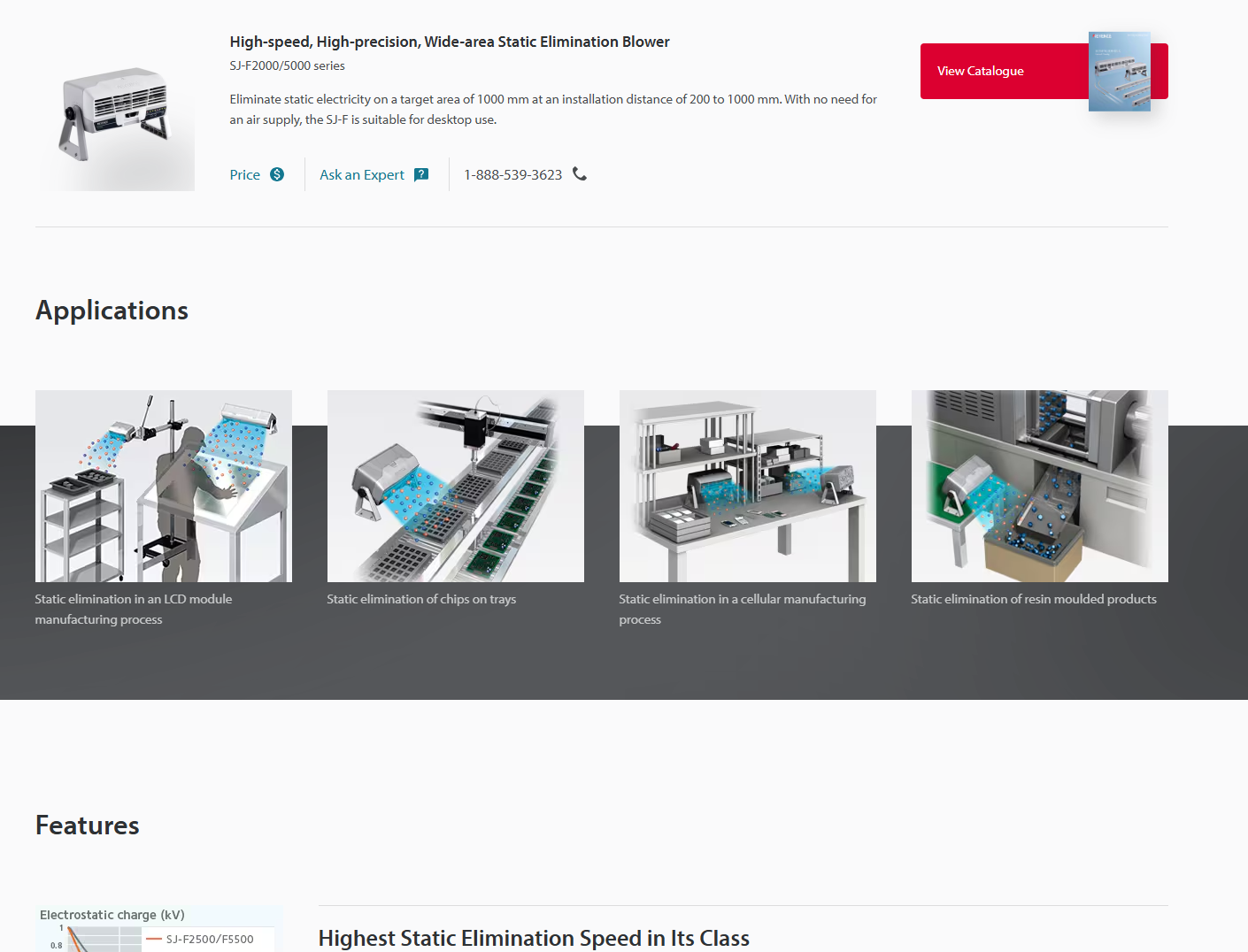This screenshot has height=952, width=1248.
Task: Click the catalogue cover thumbnail image
Action: (1119, 72)
